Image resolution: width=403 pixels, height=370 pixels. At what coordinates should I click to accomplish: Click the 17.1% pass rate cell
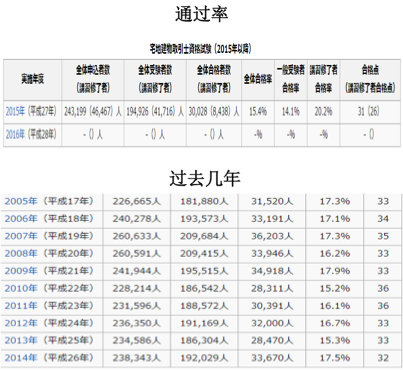pos(335,219)
